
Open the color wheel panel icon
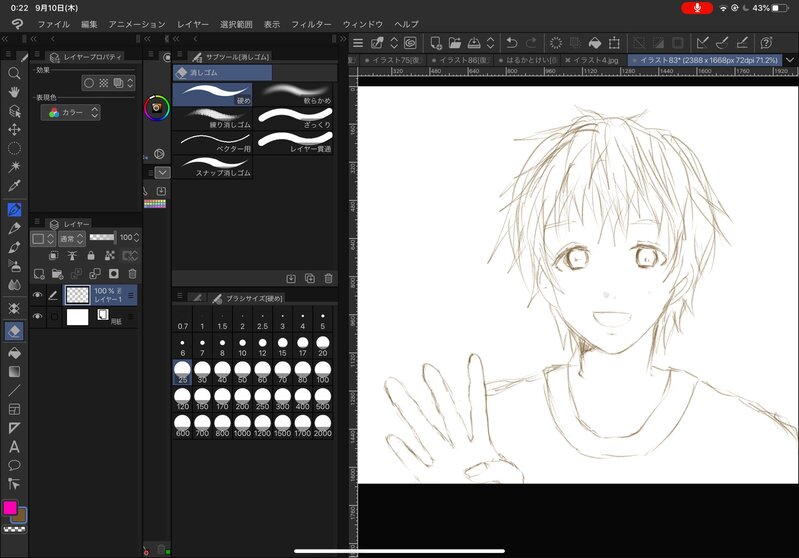point(157,108)
